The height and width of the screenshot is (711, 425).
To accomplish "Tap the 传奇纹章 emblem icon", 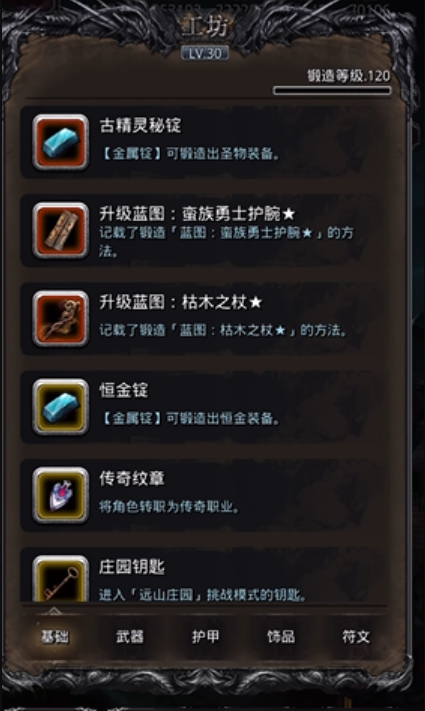I will coord(60,495).
